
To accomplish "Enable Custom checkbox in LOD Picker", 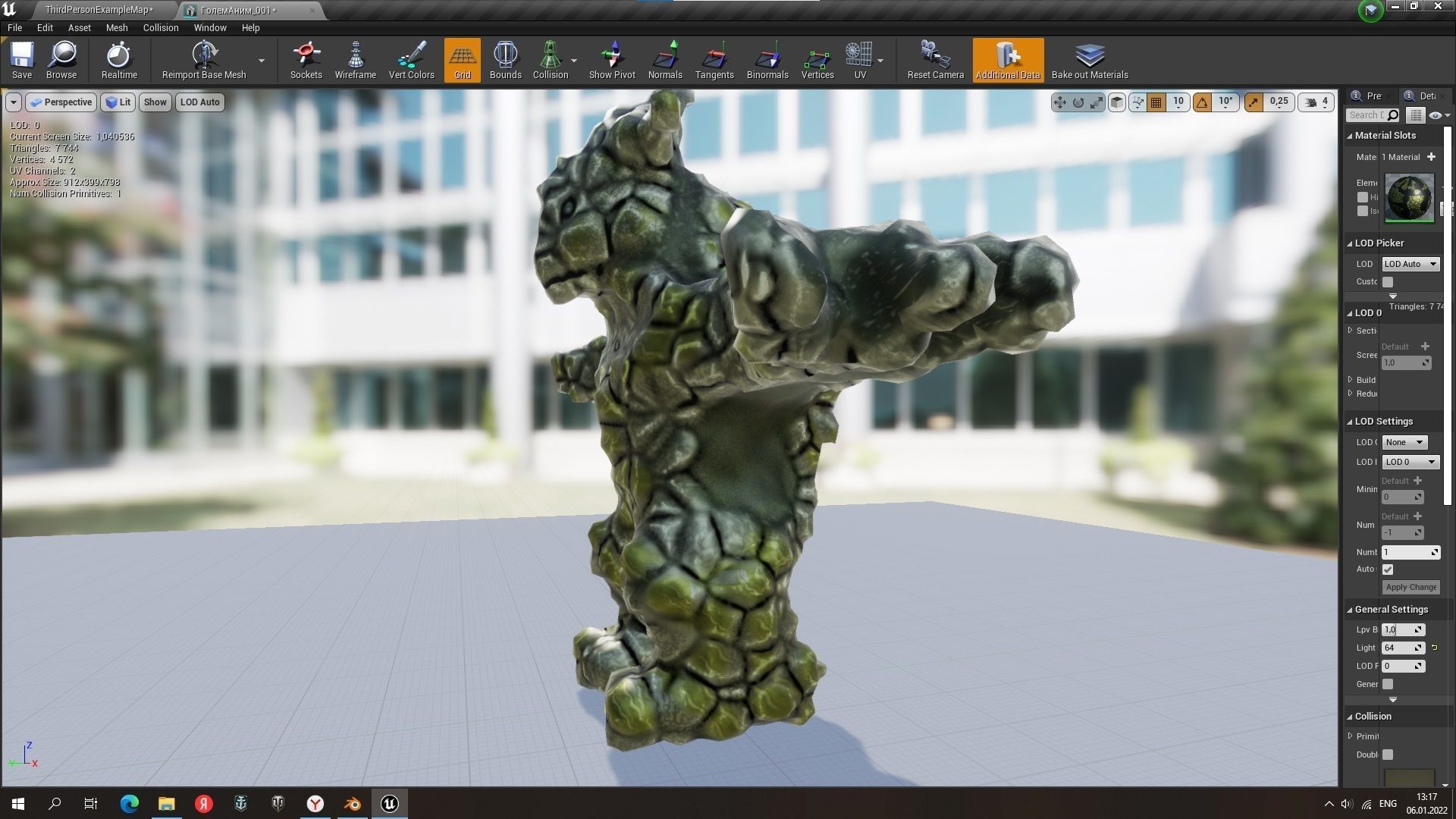I will point(1388,281).
